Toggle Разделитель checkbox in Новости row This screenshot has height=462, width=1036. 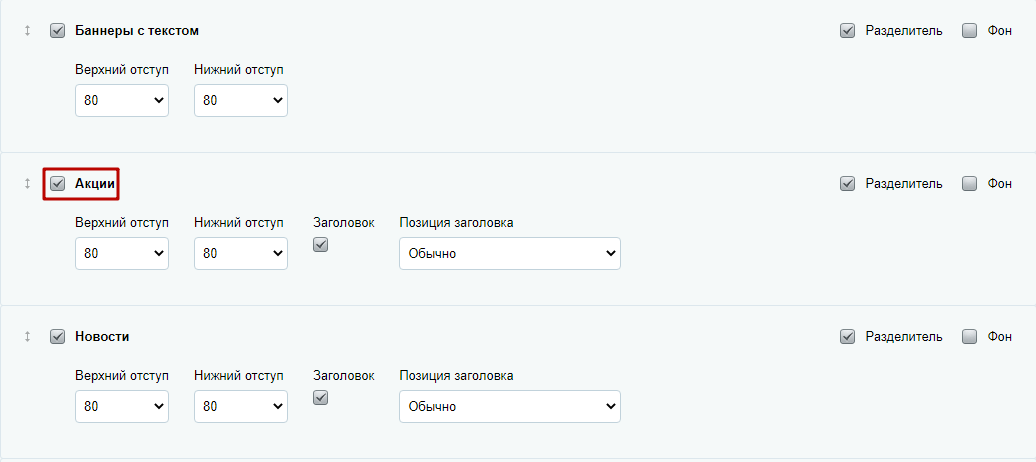848,337
